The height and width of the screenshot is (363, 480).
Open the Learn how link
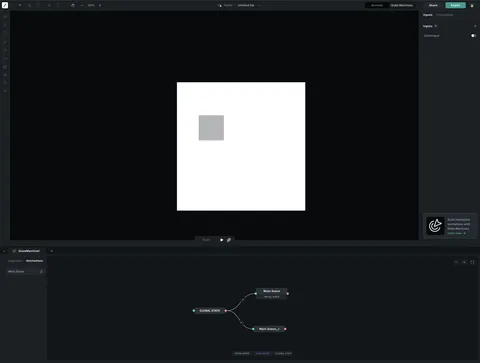pyautogui.click(x=456, y=233)
